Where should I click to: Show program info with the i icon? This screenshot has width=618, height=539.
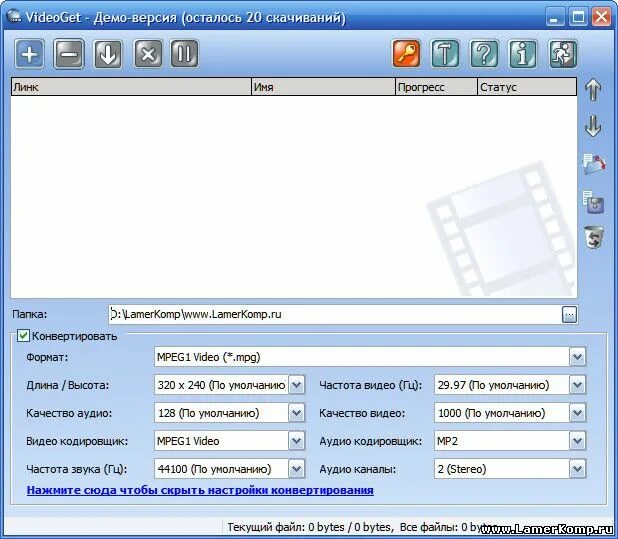[523, 54]
